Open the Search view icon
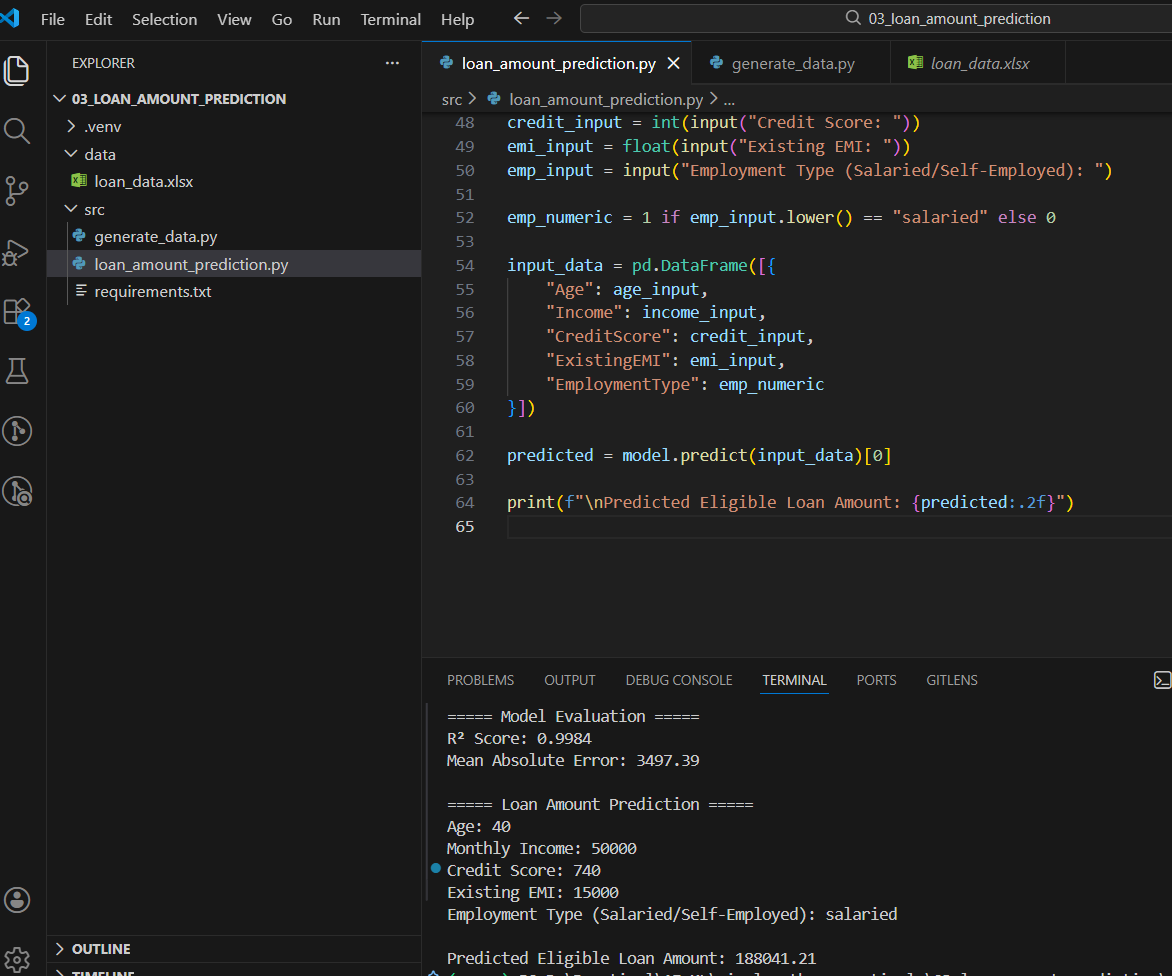 [x=18, y=130]
